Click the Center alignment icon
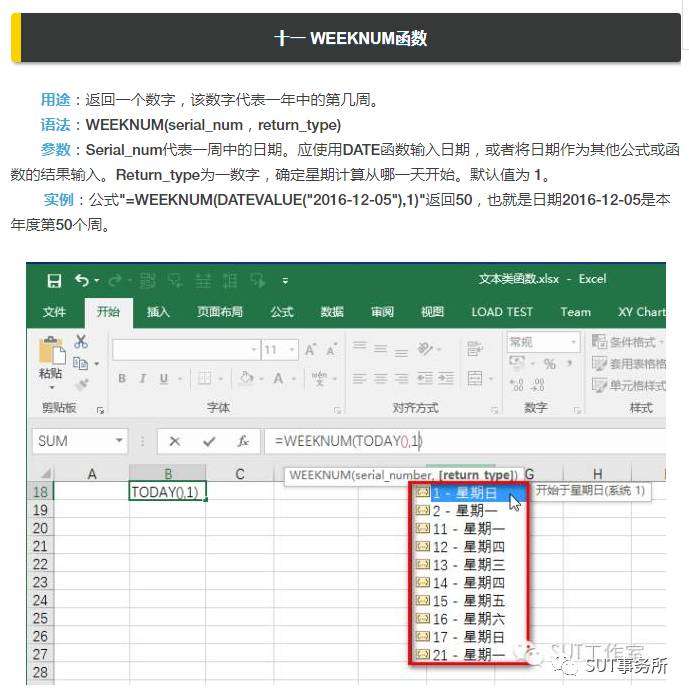 tap(380, 379)
